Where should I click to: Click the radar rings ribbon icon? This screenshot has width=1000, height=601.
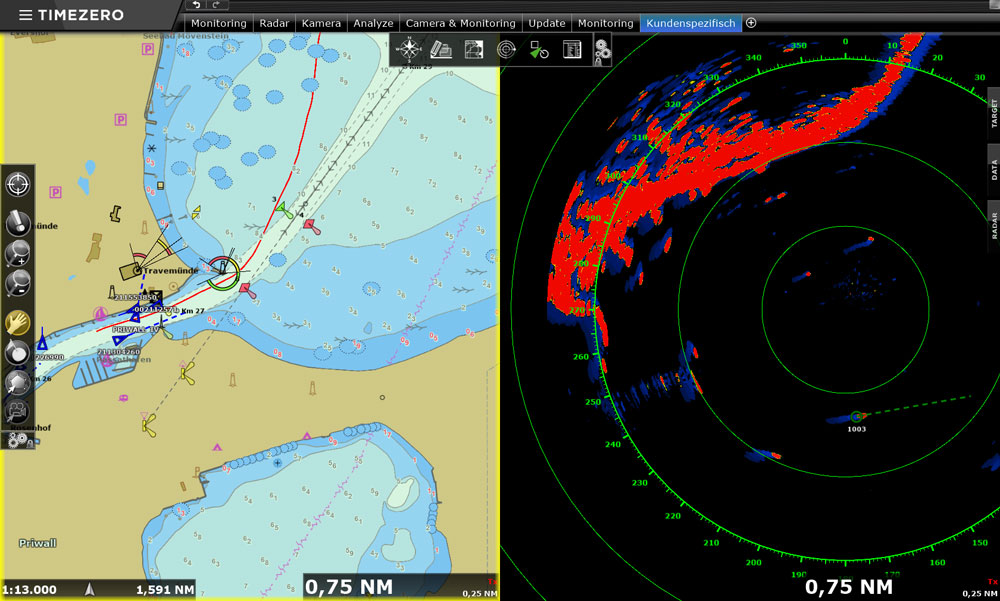point(507,49)
